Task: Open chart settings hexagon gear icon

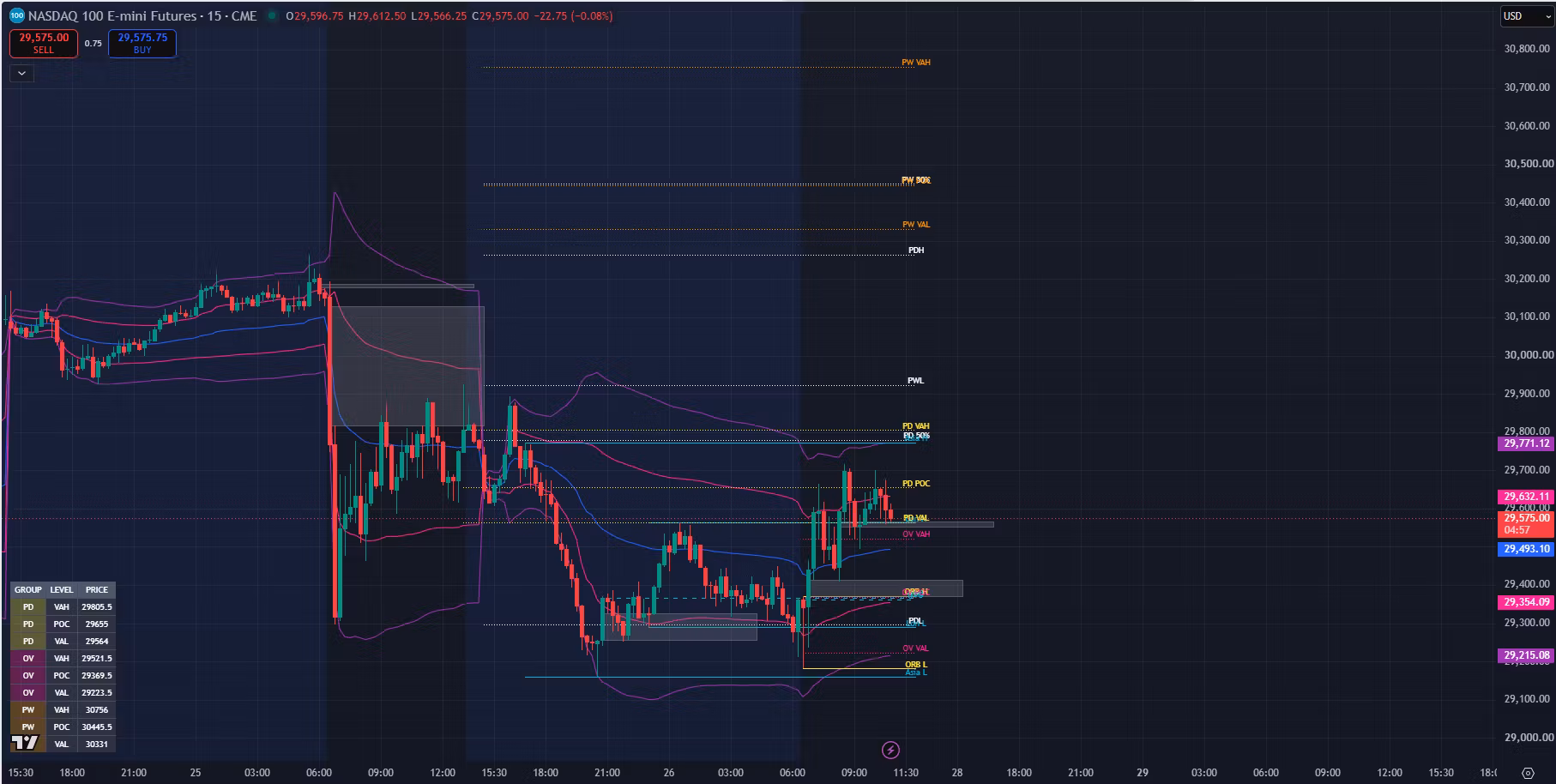Action: (1528, 773)
